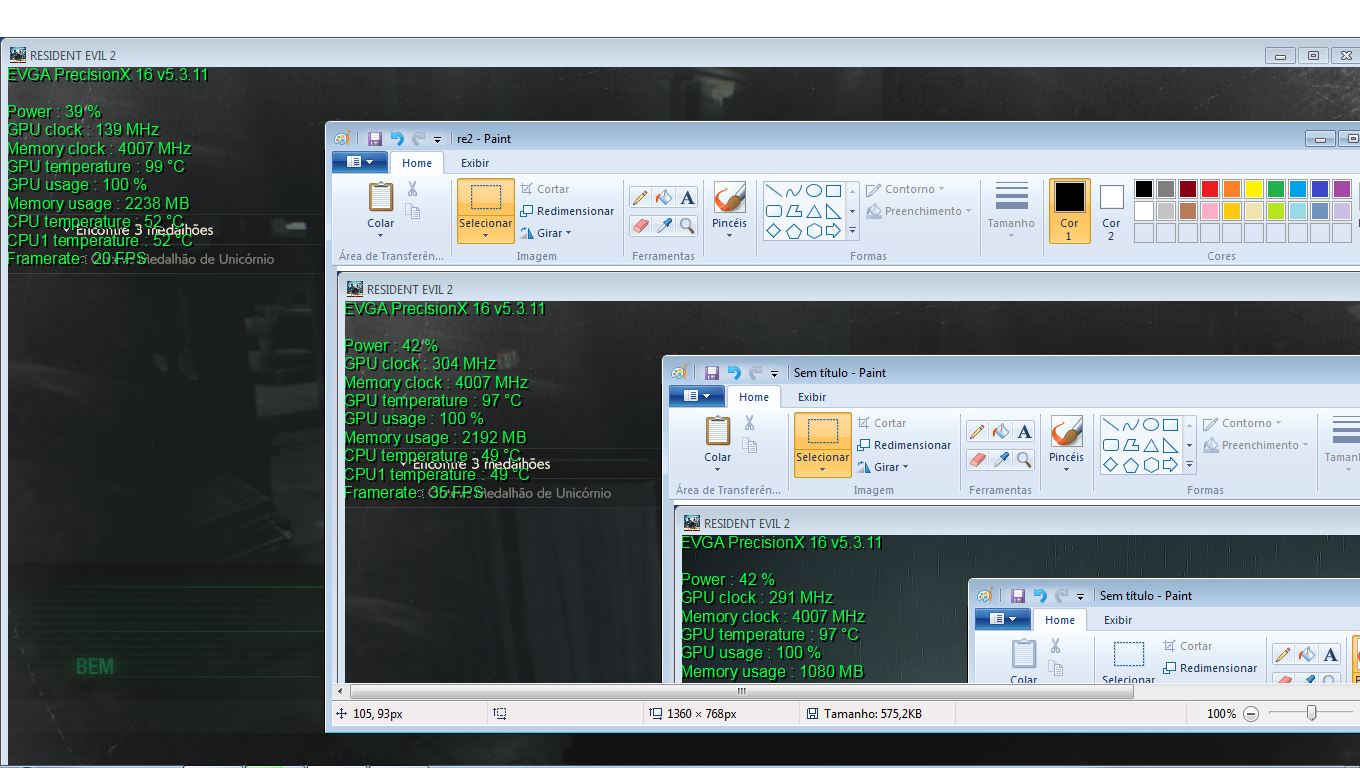Select Text tool in re2 - Paint Ferramentas

pyautogui.click(x=687, y=198)
